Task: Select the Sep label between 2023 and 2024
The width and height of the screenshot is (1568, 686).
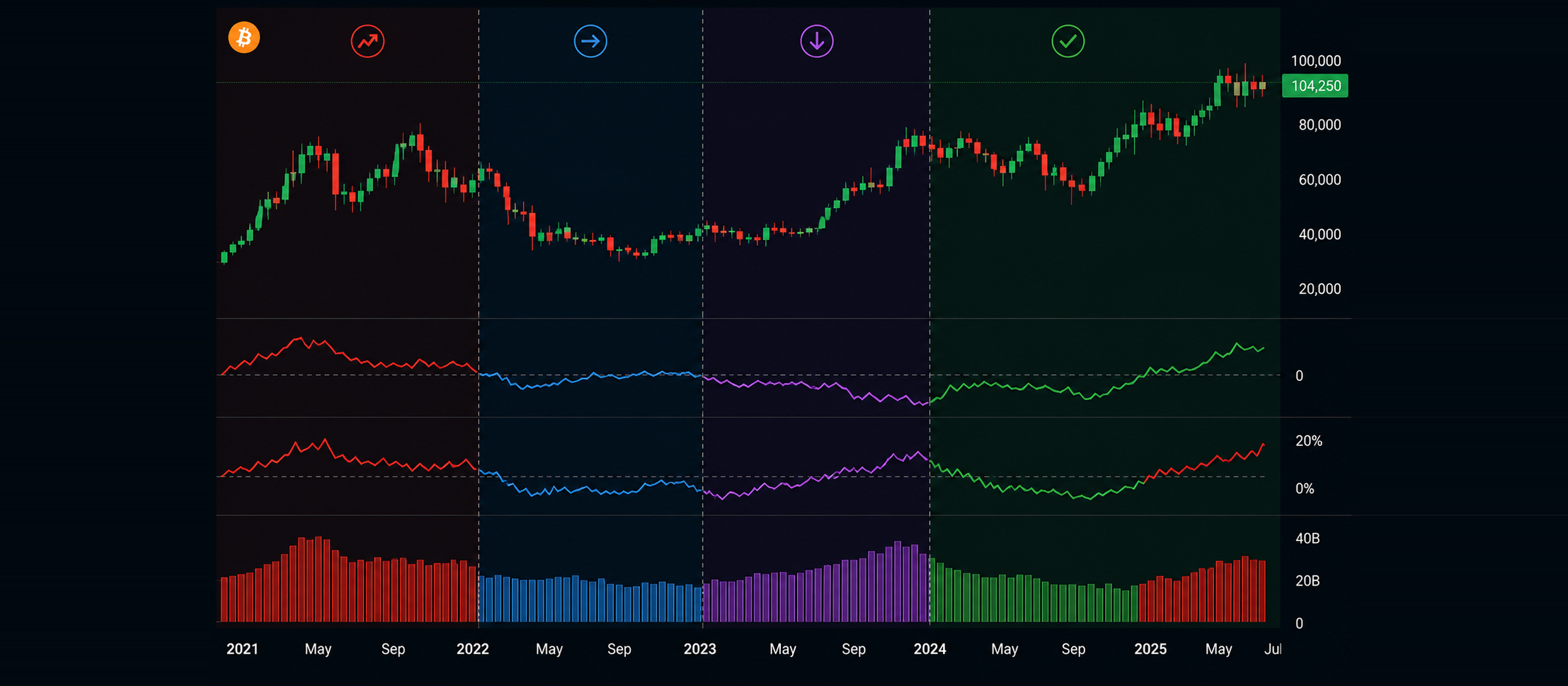Action: coord(854,649)
